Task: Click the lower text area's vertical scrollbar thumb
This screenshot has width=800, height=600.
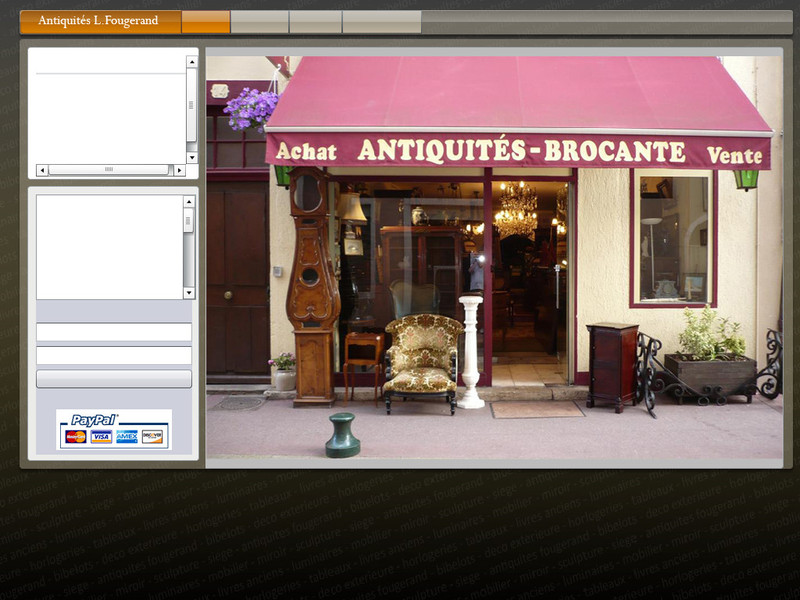Action: click(x=189, y=221)
